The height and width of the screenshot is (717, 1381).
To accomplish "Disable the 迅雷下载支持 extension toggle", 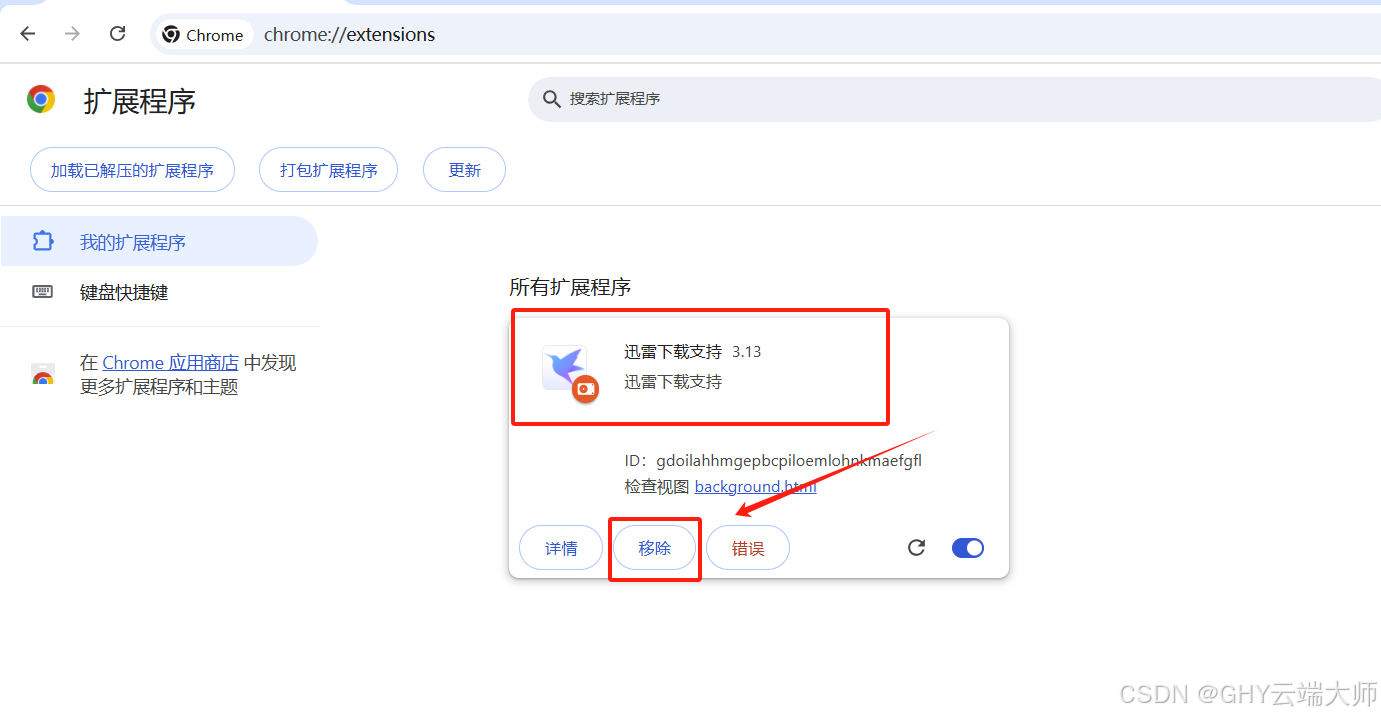I will tap(968, 548).
